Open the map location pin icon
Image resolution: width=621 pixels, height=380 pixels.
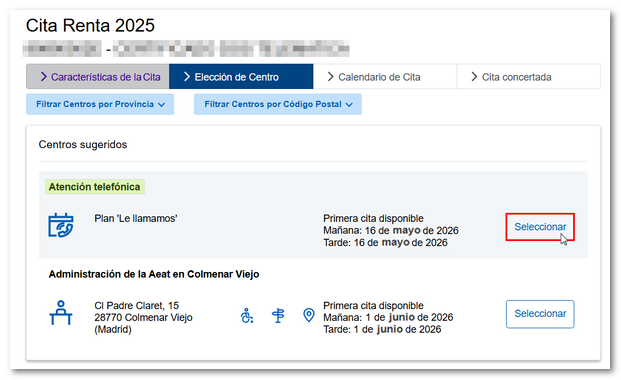click(309, 315)
